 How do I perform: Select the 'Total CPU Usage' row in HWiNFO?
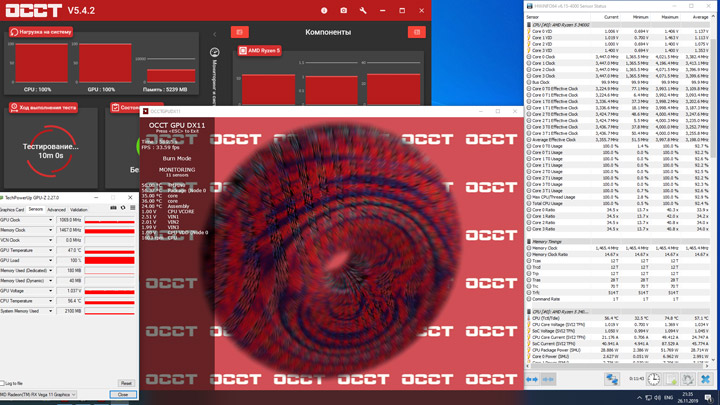[618, 203]
